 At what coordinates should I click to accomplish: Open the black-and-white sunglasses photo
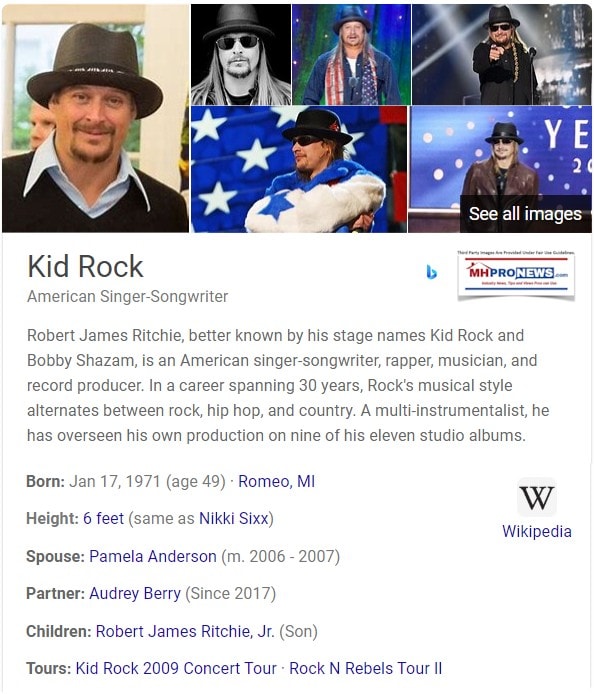pyautogui.click(x=241, y=55)
